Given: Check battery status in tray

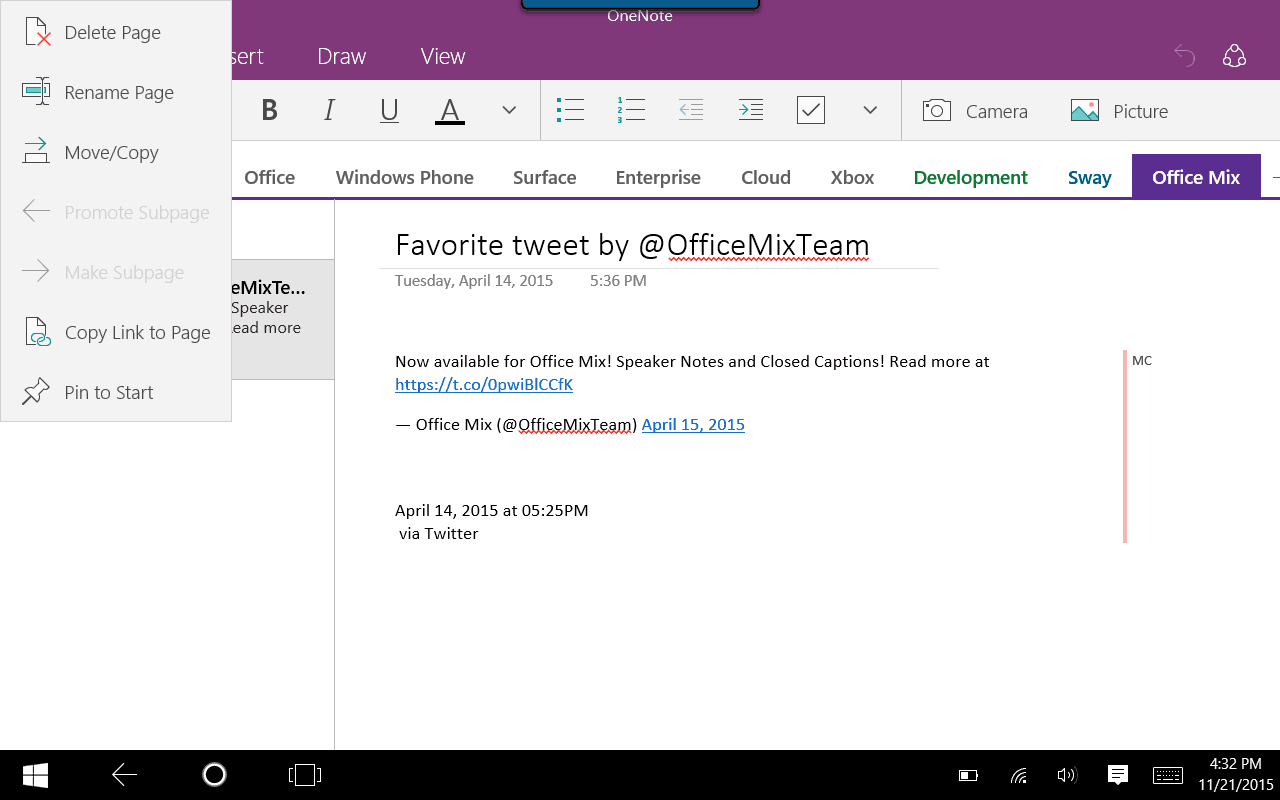Looking at the screenshot, I should pyautogui.click(x=968, y=775).
